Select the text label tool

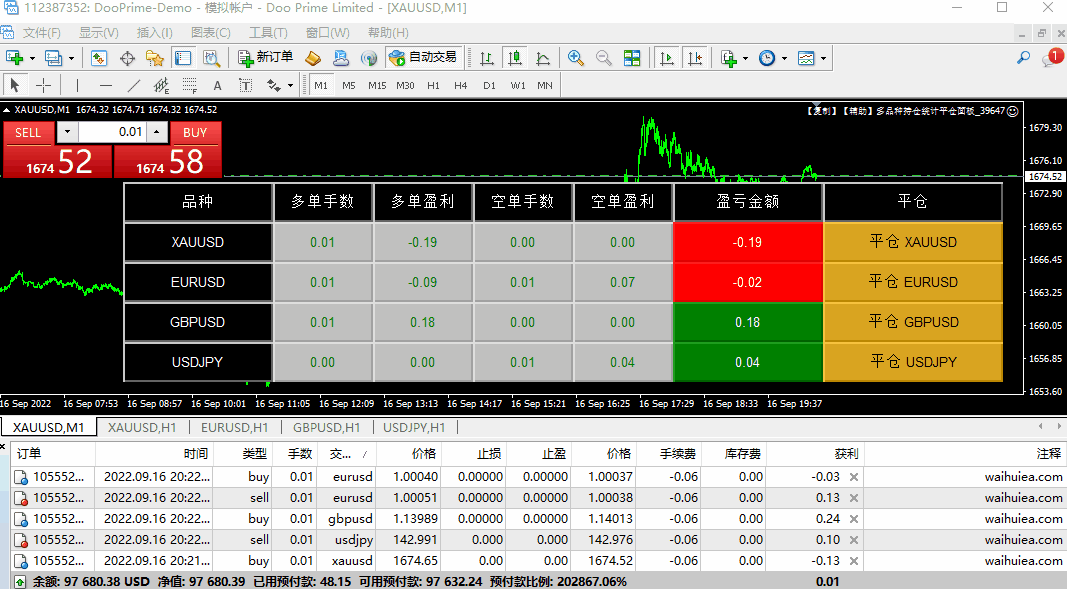217,85
